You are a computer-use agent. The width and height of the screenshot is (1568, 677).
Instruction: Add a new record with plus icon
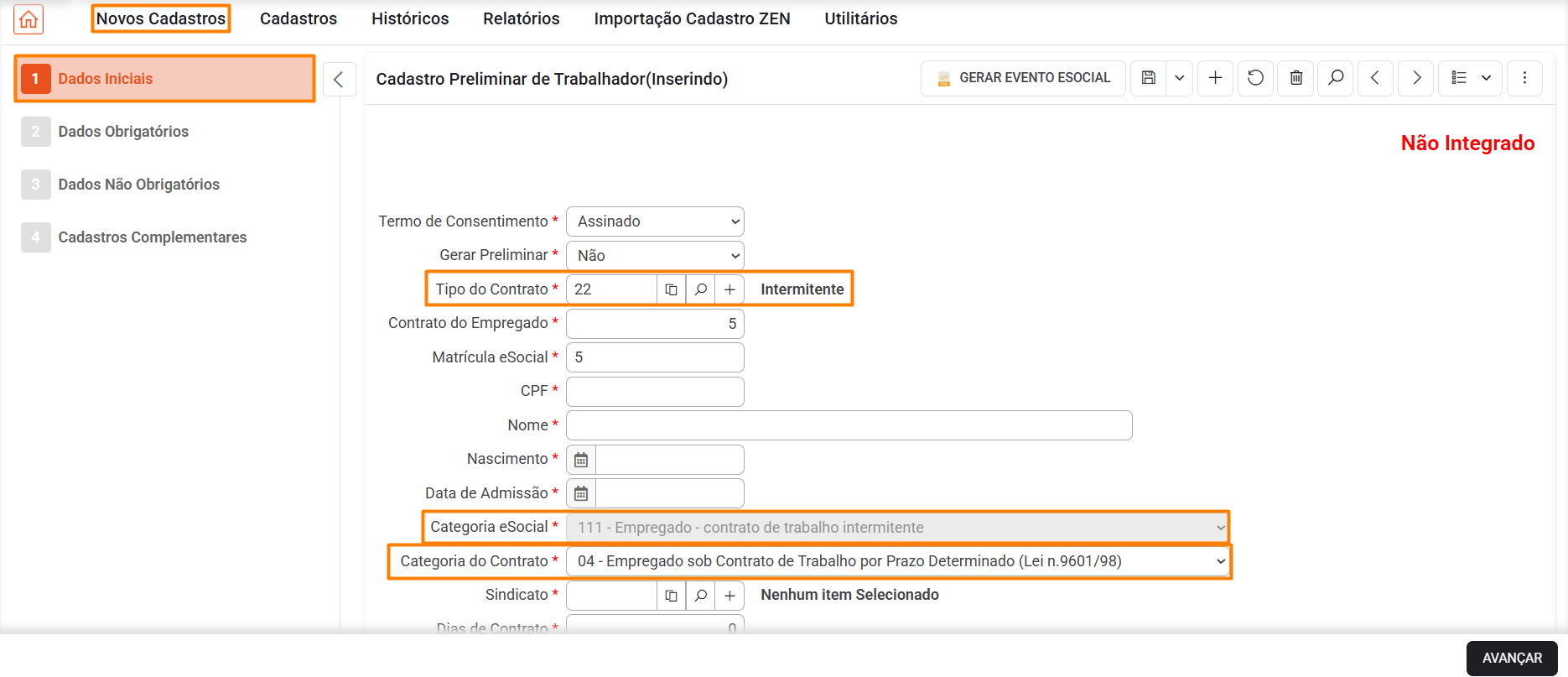(x=1215, y=78)
